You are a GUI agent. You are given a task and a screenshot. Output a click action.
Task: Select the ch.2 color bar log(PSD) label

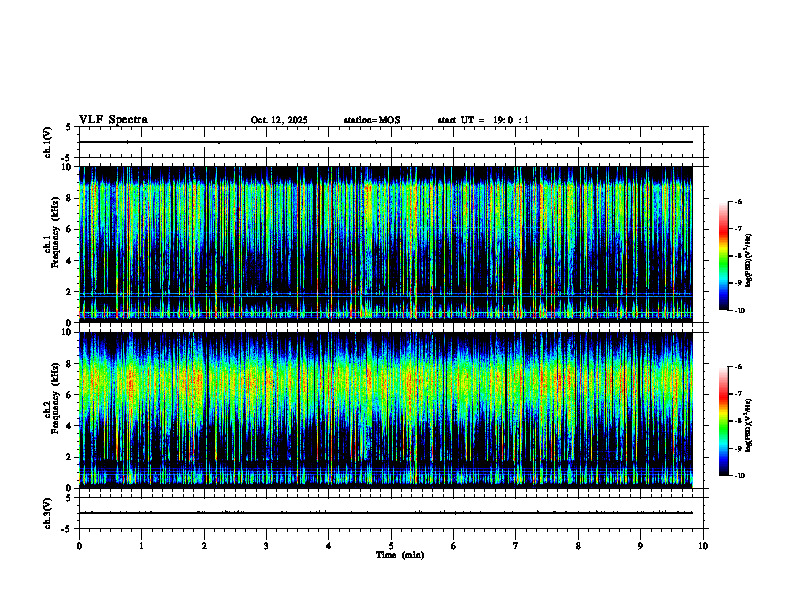tap(749, 425)
